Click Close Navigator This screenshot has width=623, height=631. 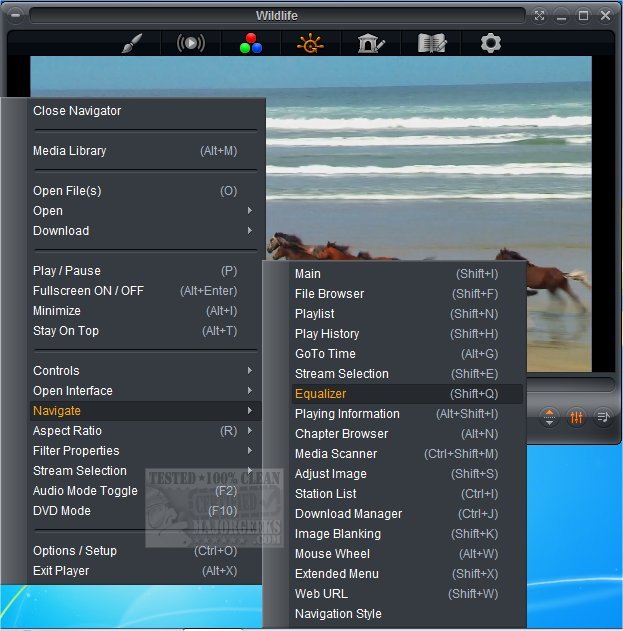(77, 111)
